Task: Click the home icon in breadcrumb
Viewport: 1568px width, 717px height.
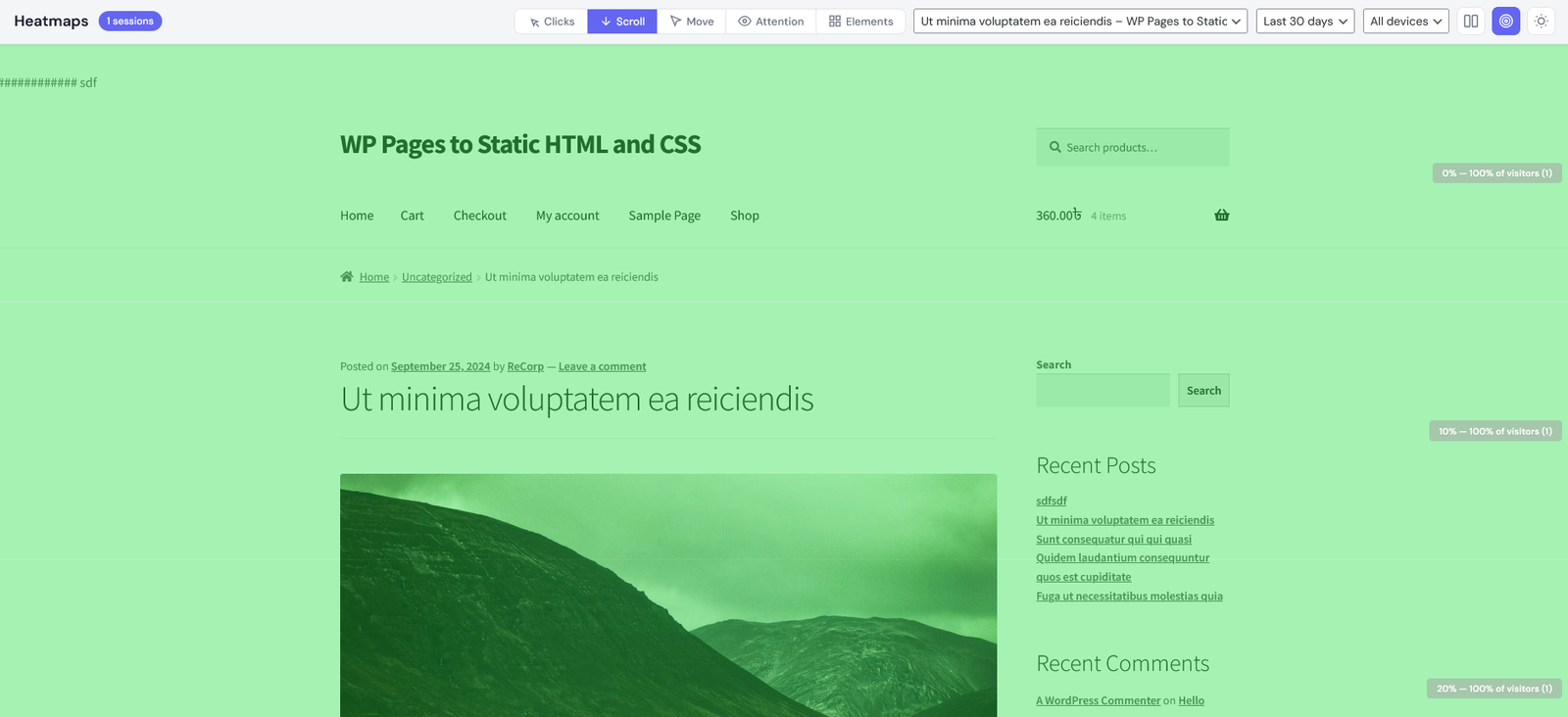Action: click(347, 277)
